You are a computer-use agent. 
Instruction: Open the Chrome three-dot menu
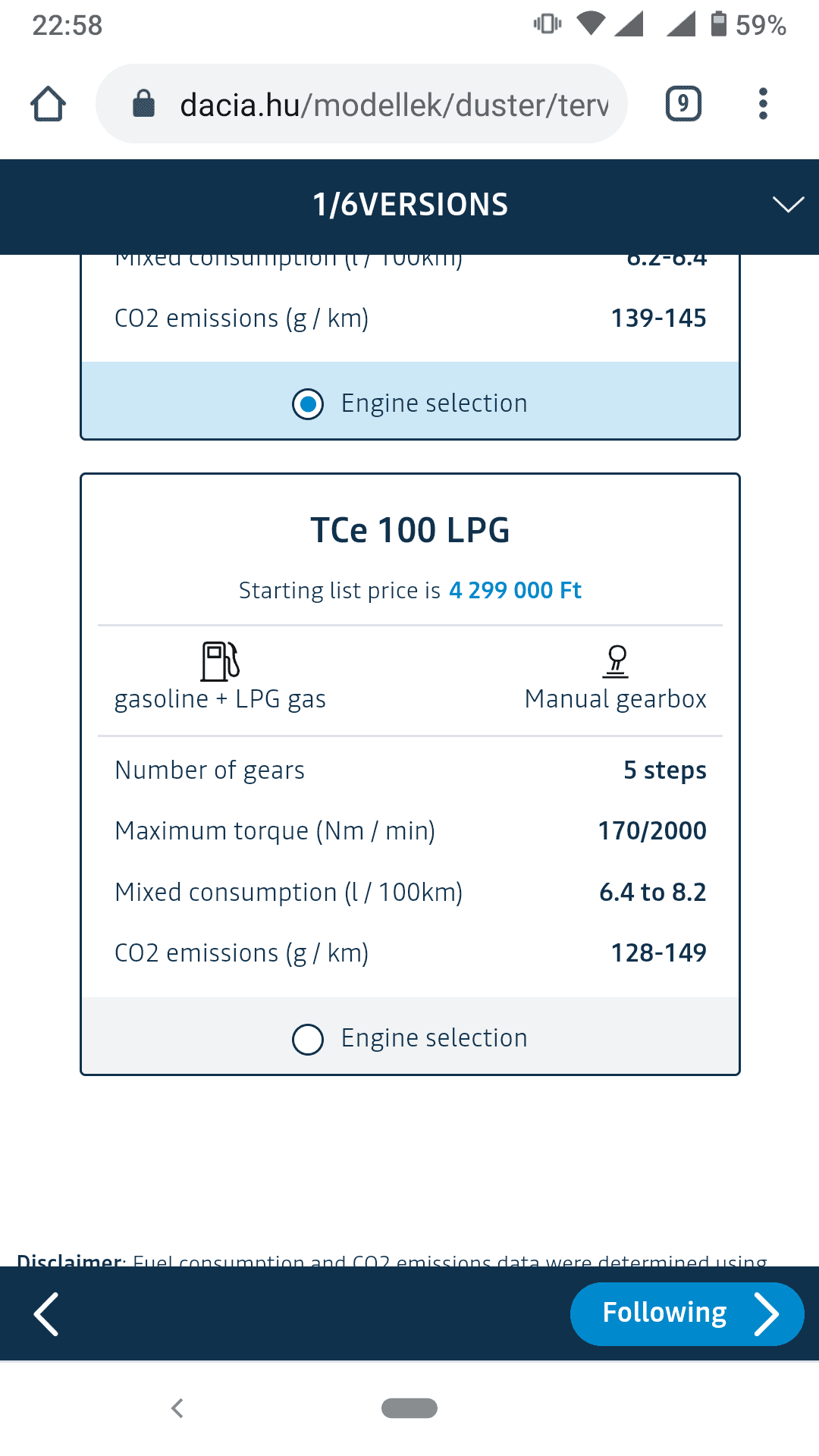[763, 104]
